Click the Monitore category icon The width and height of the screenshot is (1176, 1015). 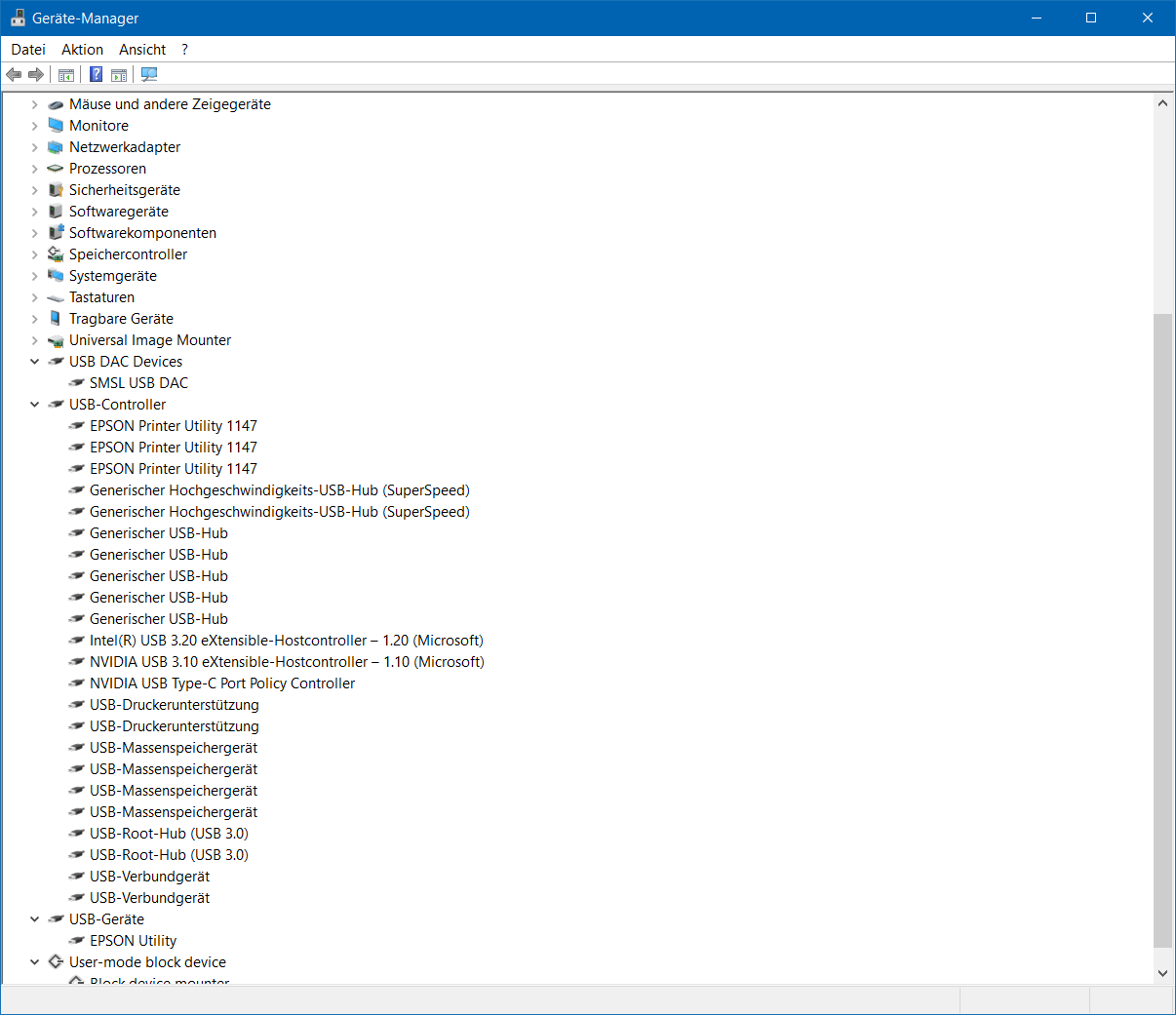tap(56, 126)
